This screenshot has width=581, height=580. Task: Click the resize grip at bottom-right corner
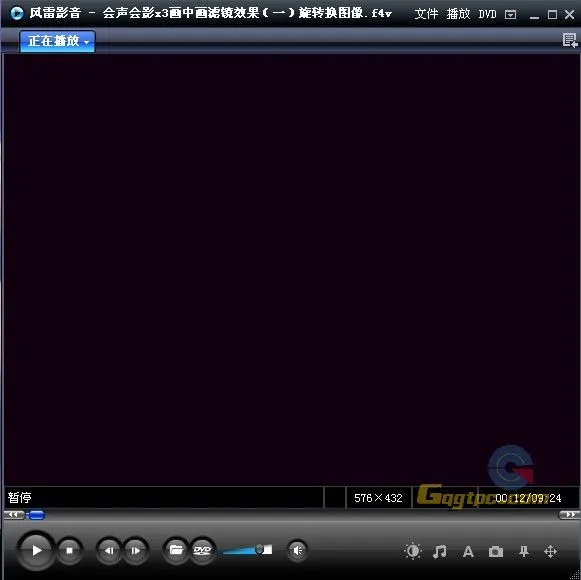(x=576, y=575)
